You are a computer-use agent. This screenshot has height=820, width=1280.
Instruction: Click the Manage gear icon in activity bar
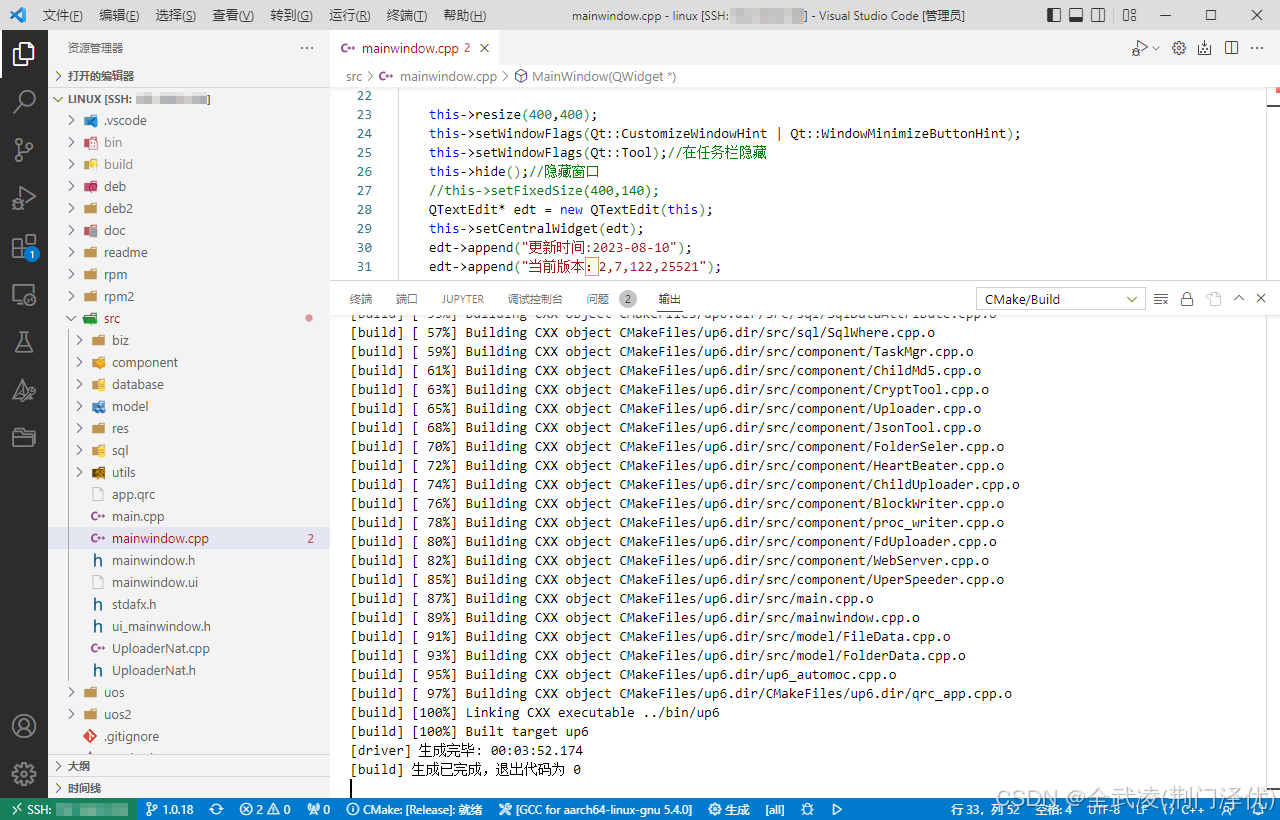(24, 774)
